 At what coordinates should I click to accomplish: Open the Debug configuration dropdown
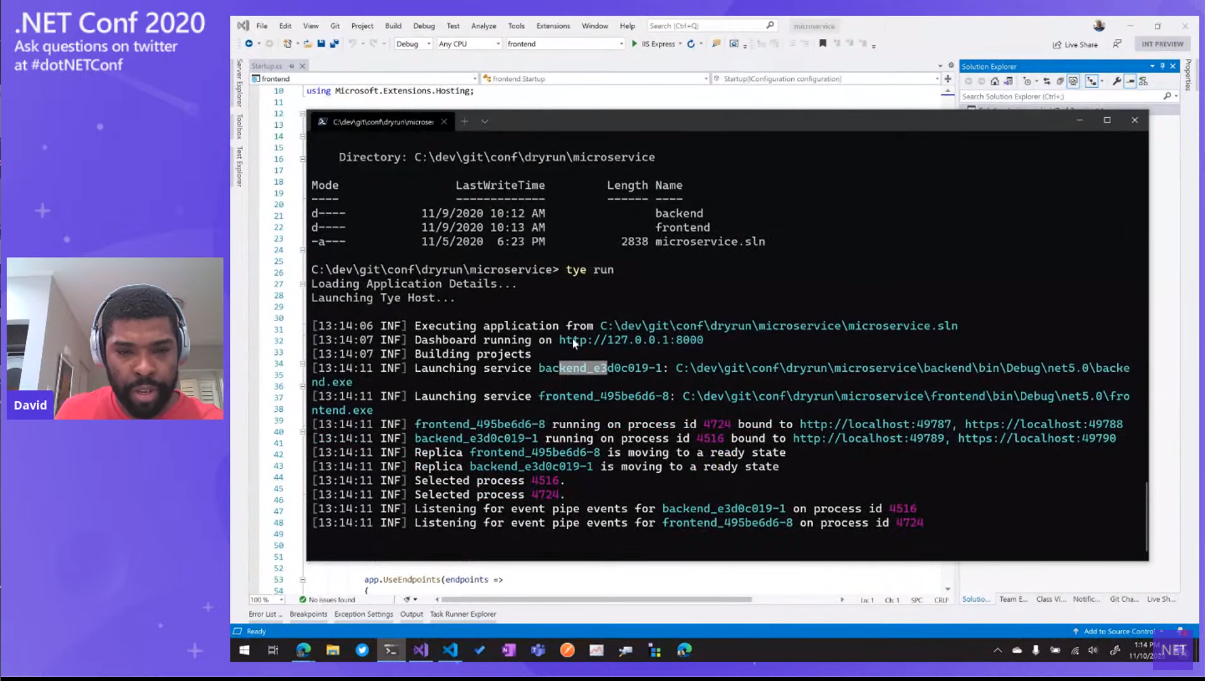413,44
